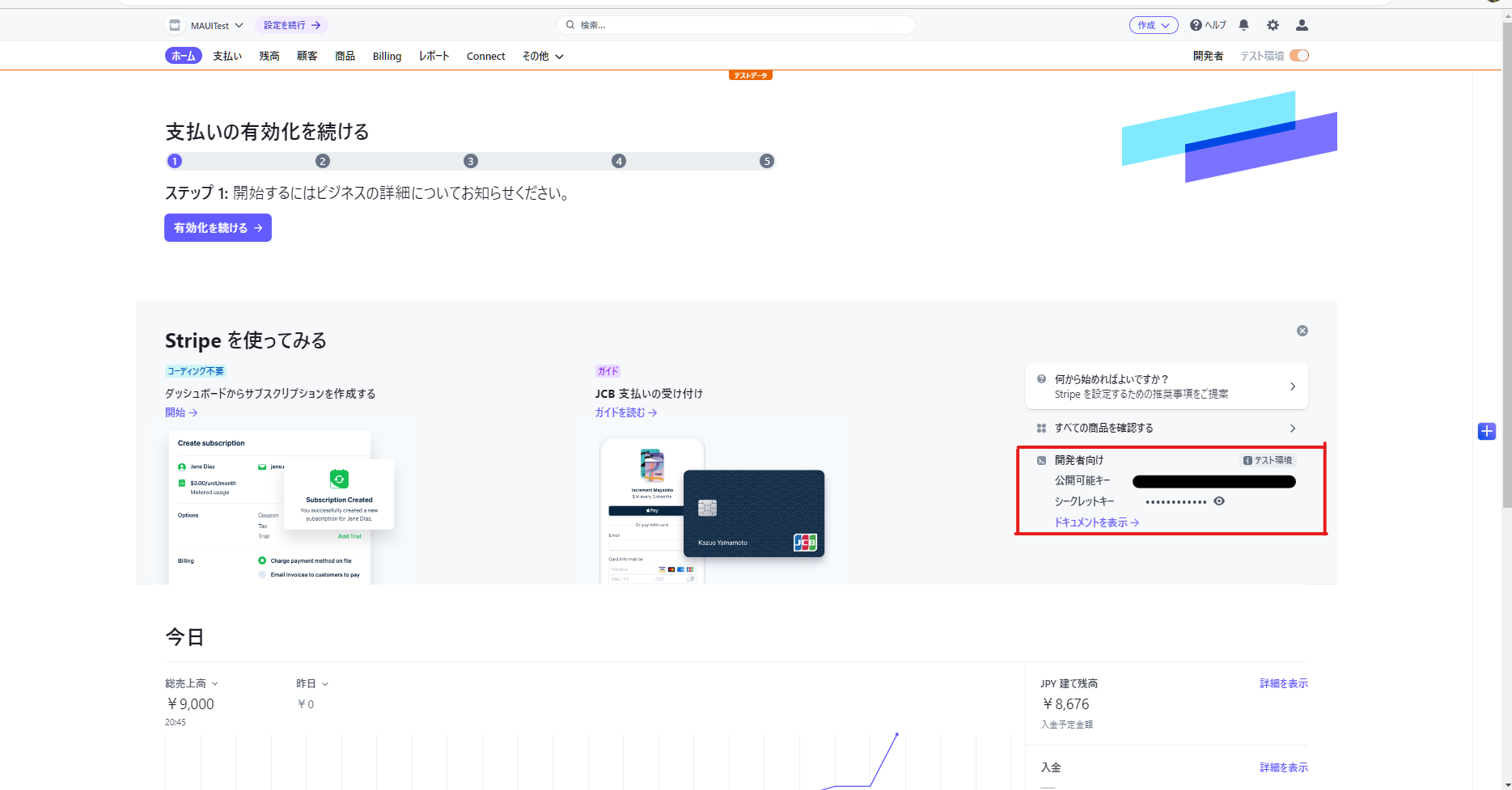The width and height of the screenshot is (1512, 790).
Task: Click step 4 circle in progress bar
Action: (x=619, y=161)
